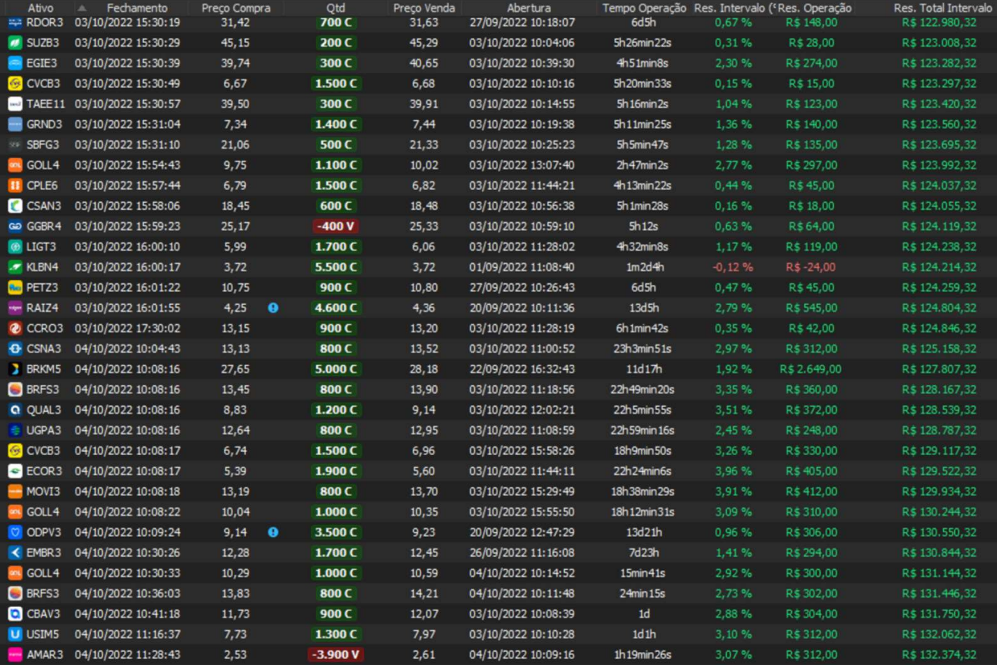Click the CPLE6 orange logo icon
997x665 pixels.
coord(15,185)
